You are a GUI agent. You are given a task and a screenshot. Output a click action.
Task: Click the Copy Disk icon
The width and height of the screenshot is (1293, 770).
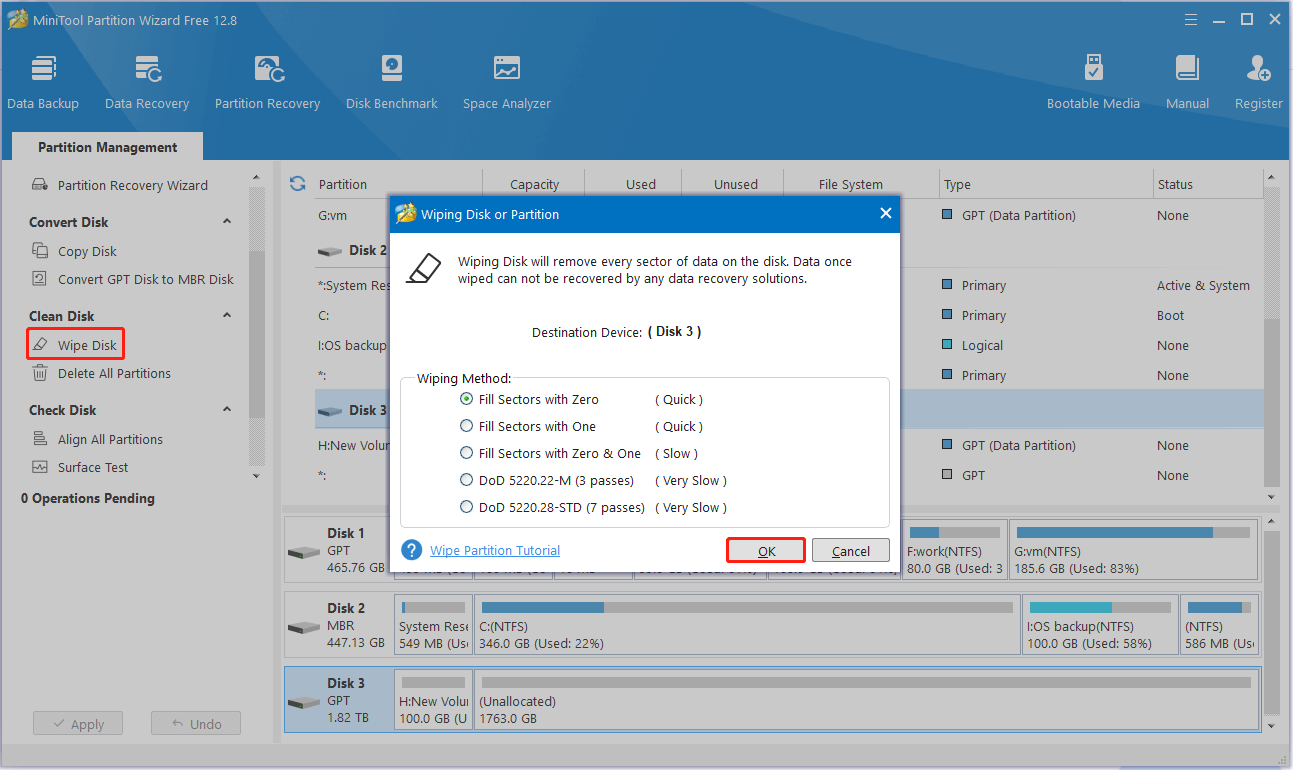click(x=40, y=251)
